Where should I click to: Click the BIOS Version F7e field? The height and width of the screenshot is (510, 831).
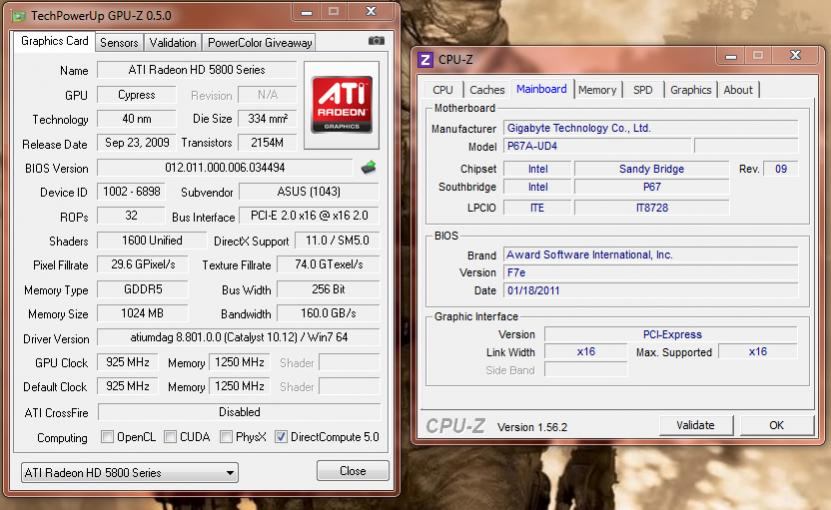coord(651,273)
